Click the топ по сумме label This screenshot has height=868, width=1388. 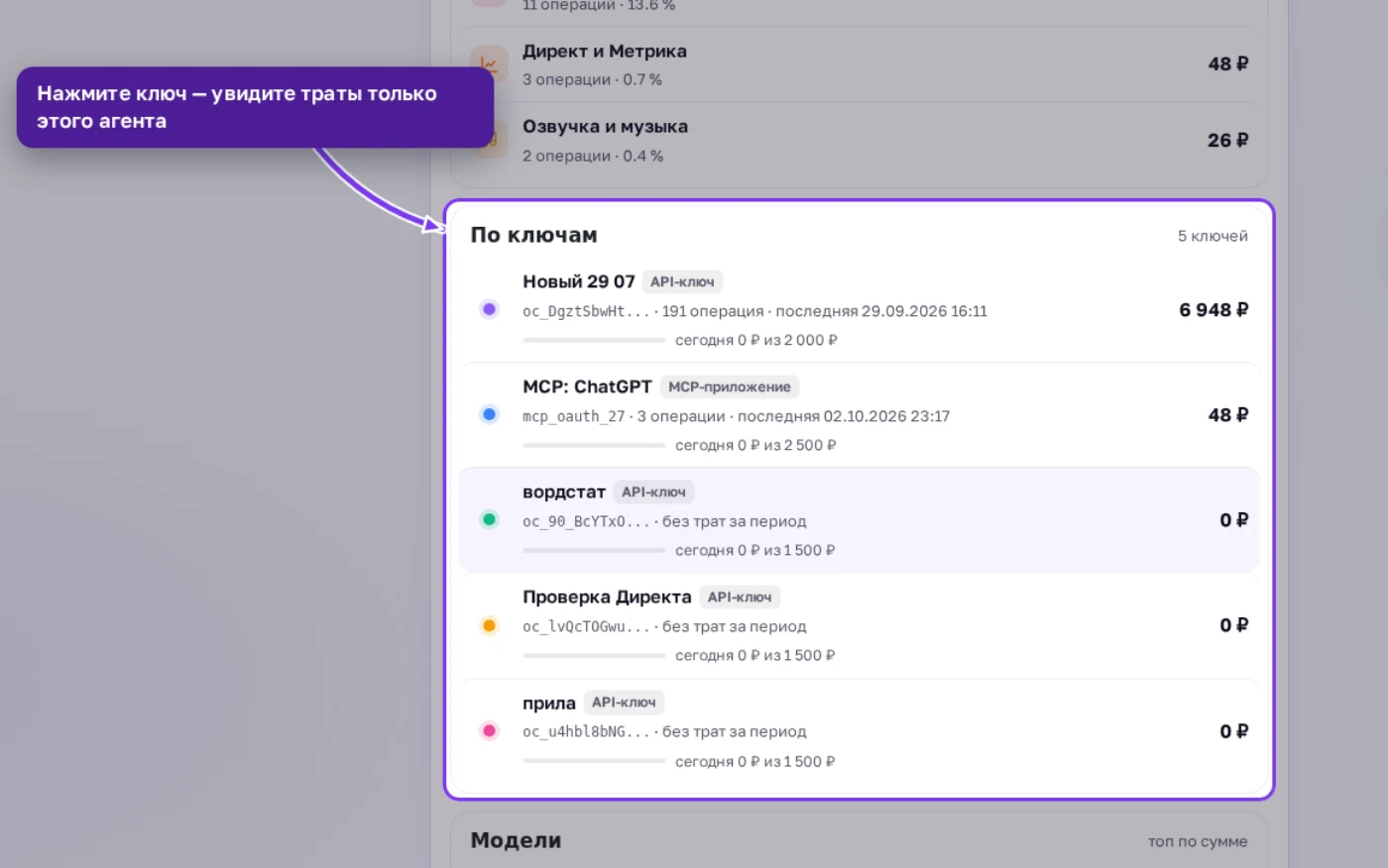[x=1198, y=841]
